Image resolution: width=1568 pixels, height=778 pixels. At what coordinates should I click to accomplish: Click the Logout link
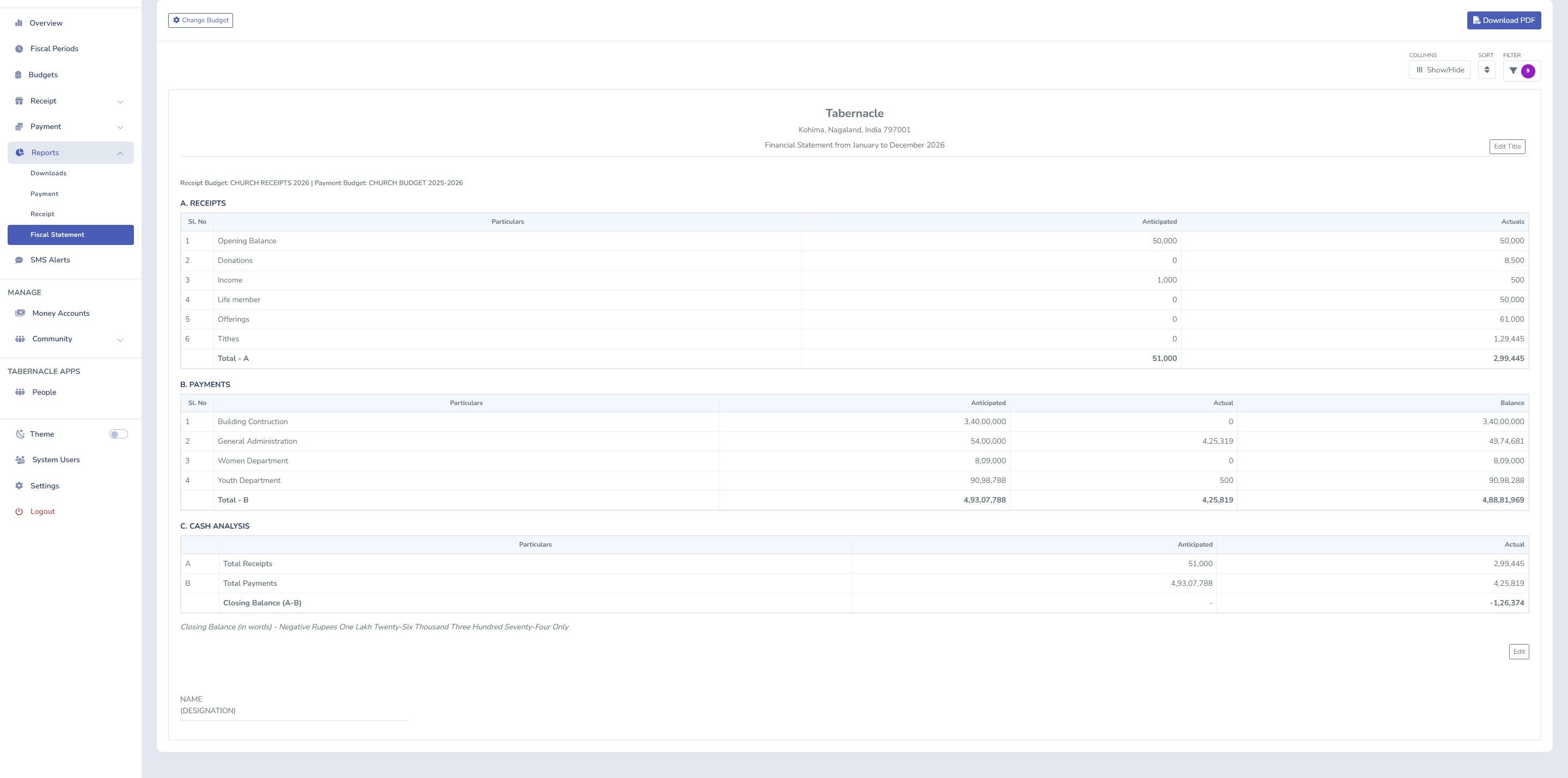[x=42, y=511]
